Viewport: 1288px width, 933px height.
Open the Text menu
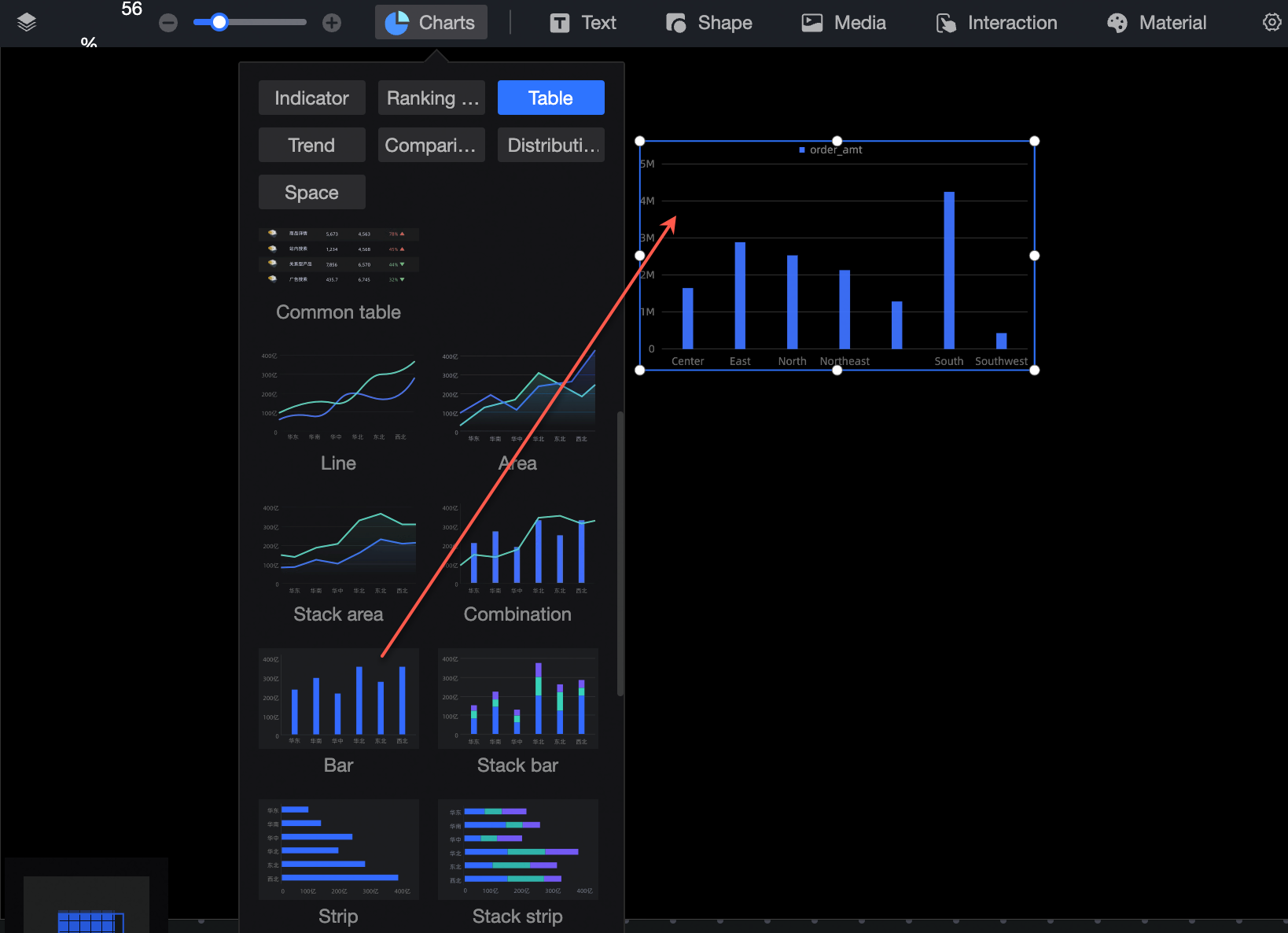pyautogui.click(x=583, y=23)
